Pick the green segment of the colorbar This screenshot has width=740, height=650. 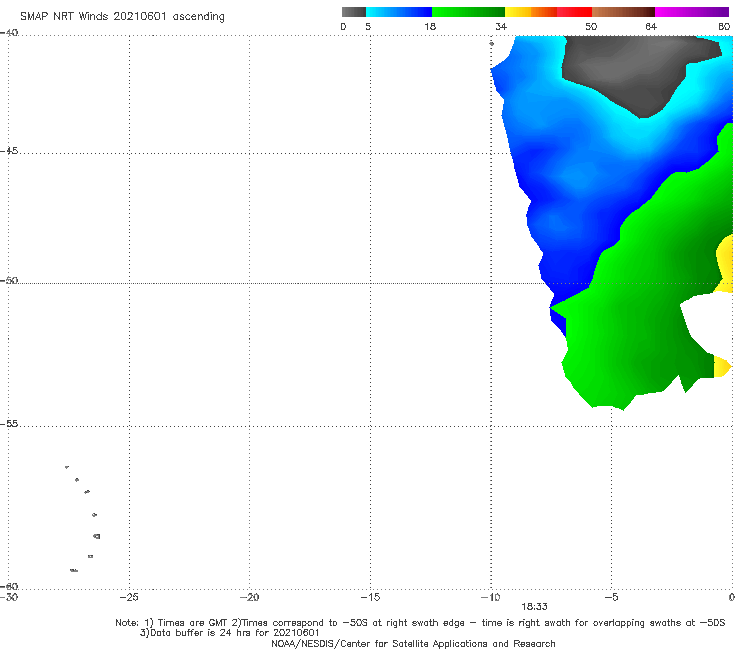tap(468, 12)
